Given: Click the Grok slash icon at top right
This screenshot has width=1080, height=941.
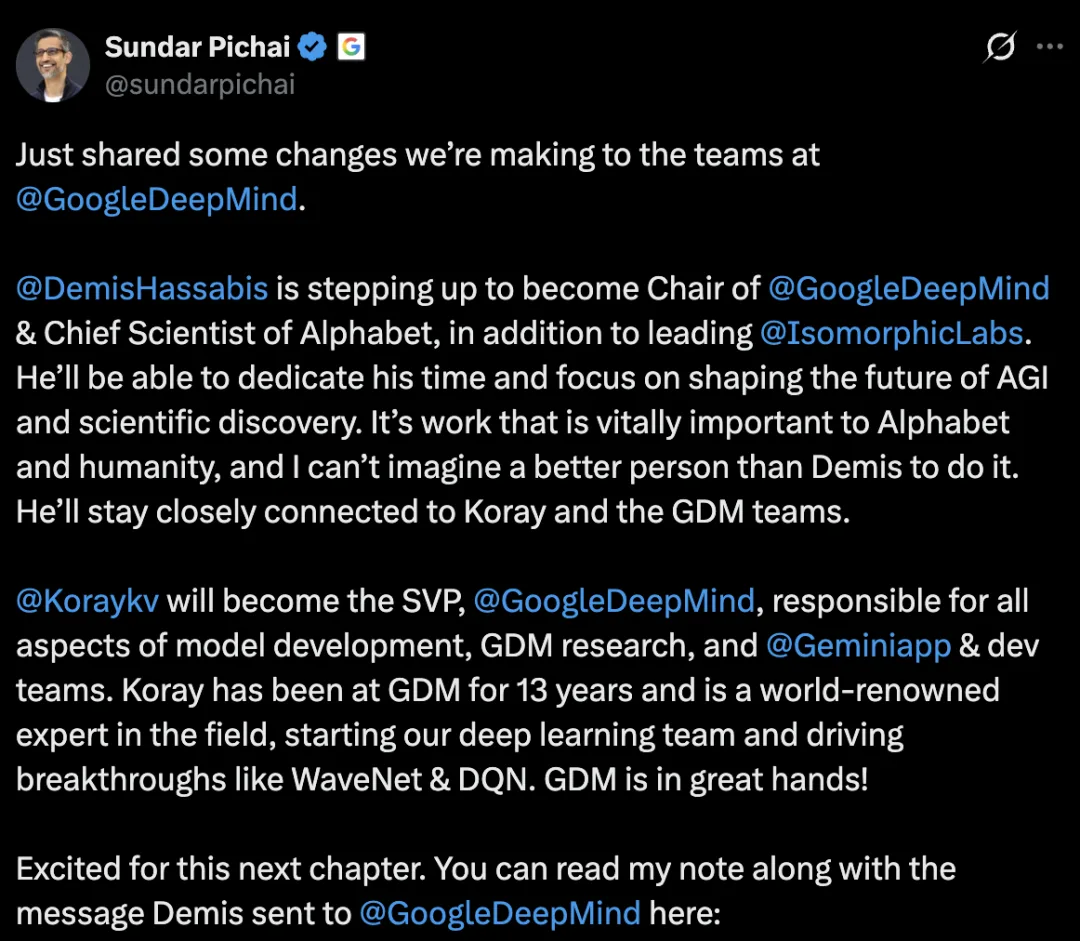Looking at the screenshot, I should tap(999, 47).
